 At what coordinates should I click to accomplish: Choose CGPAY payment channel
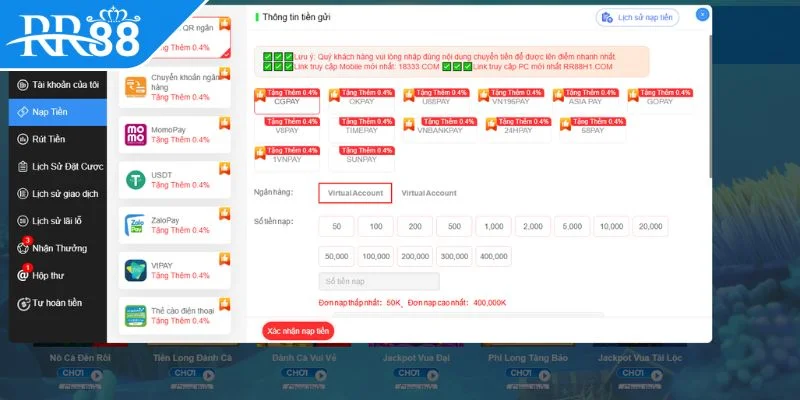[287, 102]
